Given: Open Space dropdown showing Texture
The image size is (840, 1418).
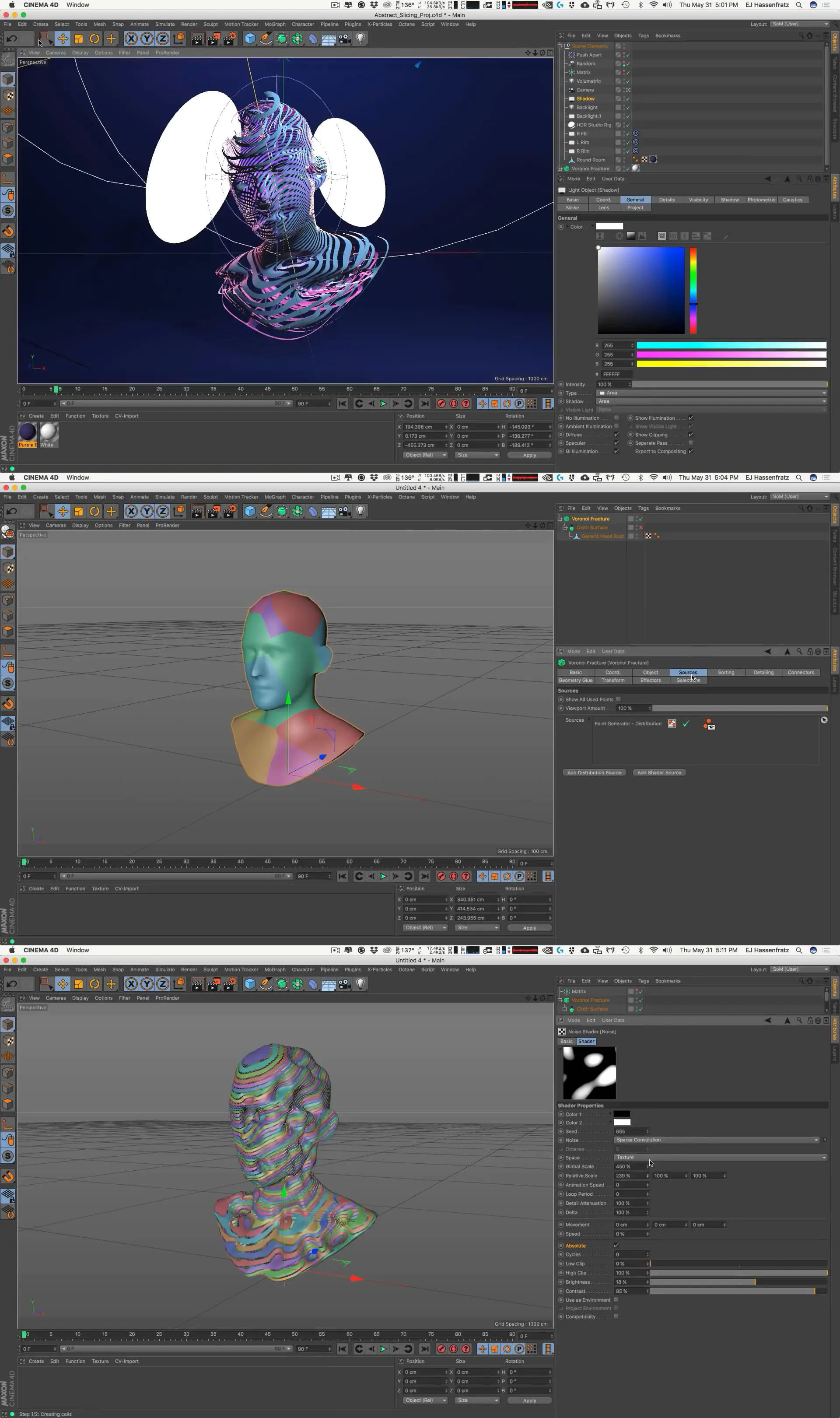Looking at the screenshot, I should [x=721, y=1158].
